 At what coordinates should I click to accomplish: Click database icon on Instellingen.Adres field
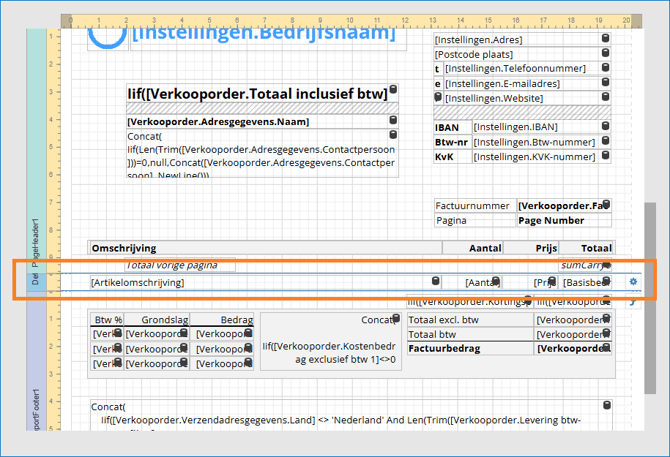click(x=605, y=39)
